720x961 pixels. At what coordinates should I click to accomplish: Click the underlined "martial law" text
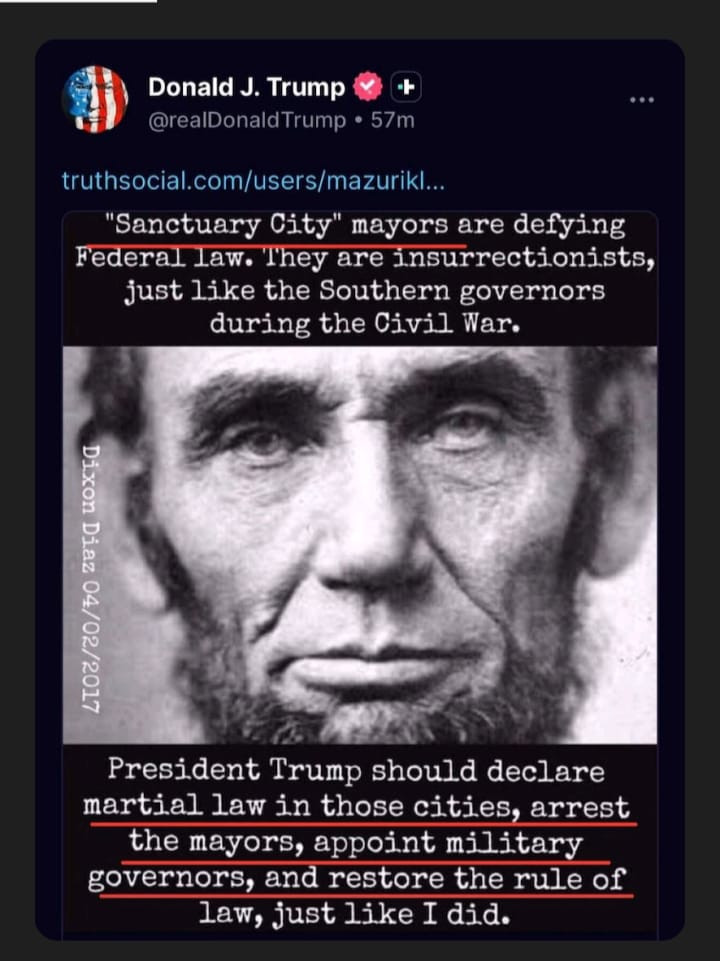(174, 805)
